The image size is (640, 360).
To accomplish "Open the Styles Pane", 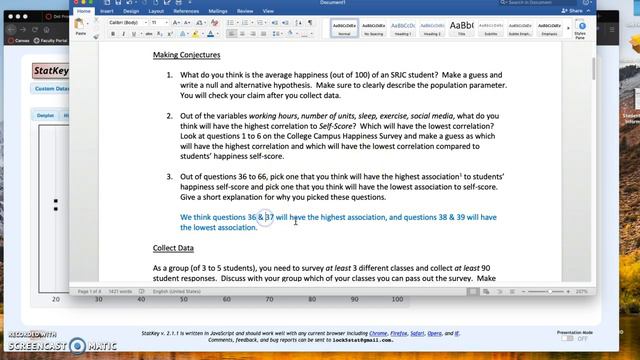I will 581,29.
